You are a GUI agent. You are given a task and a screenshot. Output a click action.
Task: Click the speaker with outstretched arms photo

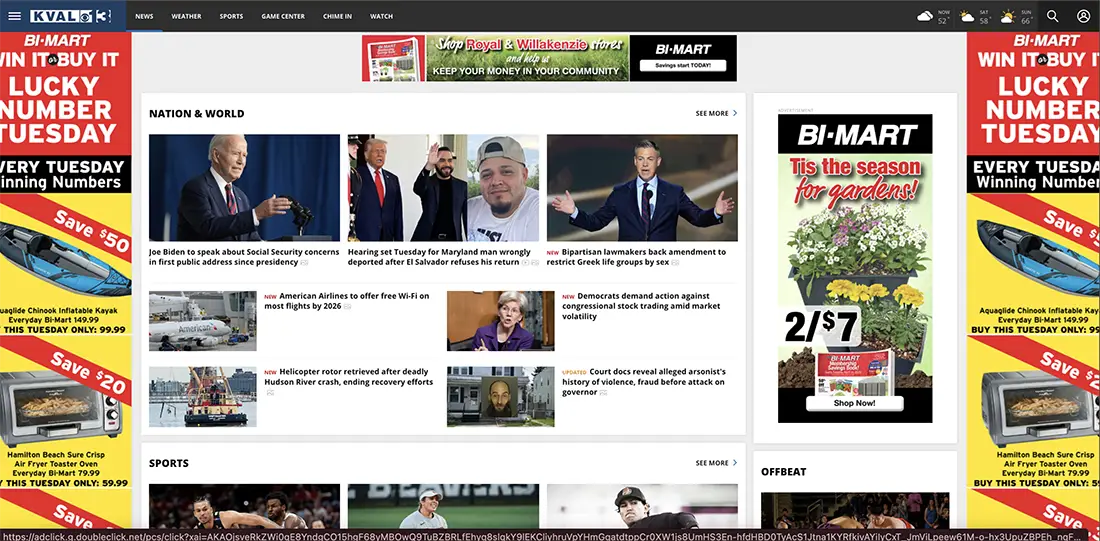[642, 188]
